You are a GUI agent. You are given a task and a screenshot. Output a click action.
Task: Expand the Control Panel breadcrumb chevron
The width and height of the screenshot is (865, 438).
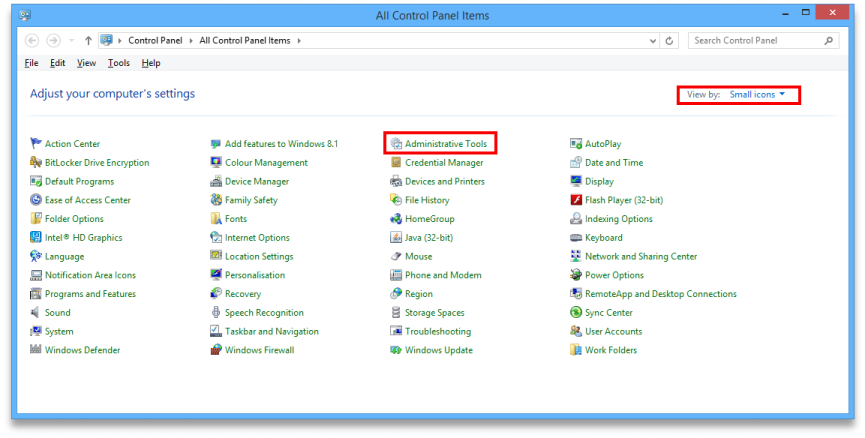click(x=192, y=41)
